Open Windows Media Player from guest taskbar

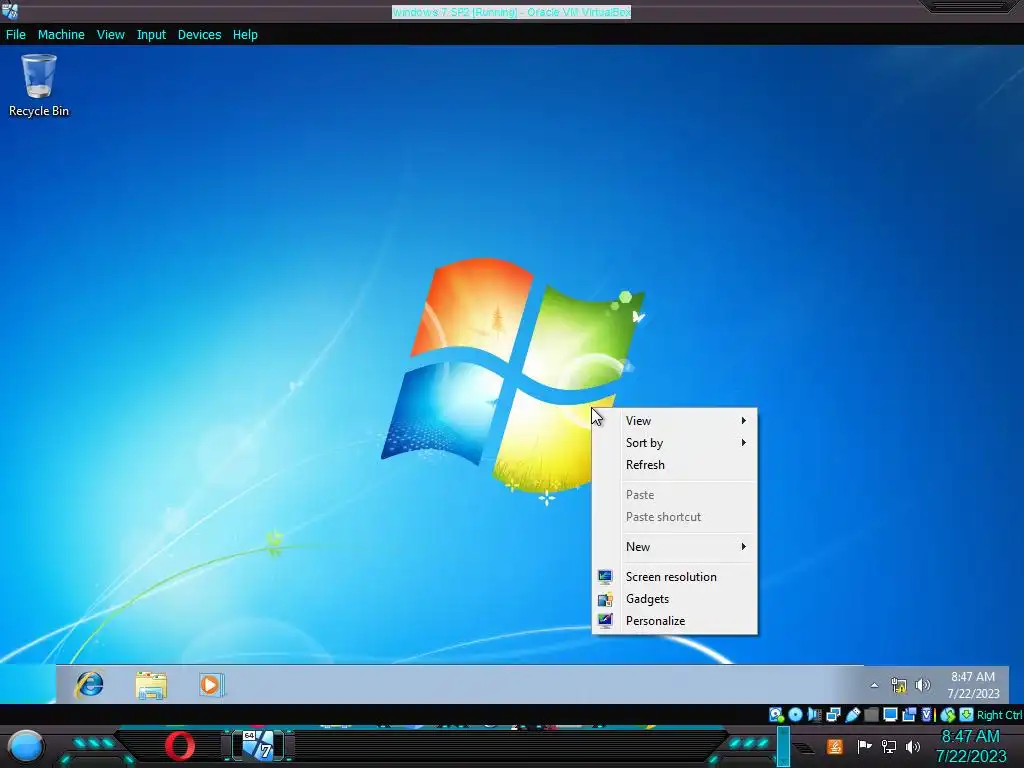[212, 685]
